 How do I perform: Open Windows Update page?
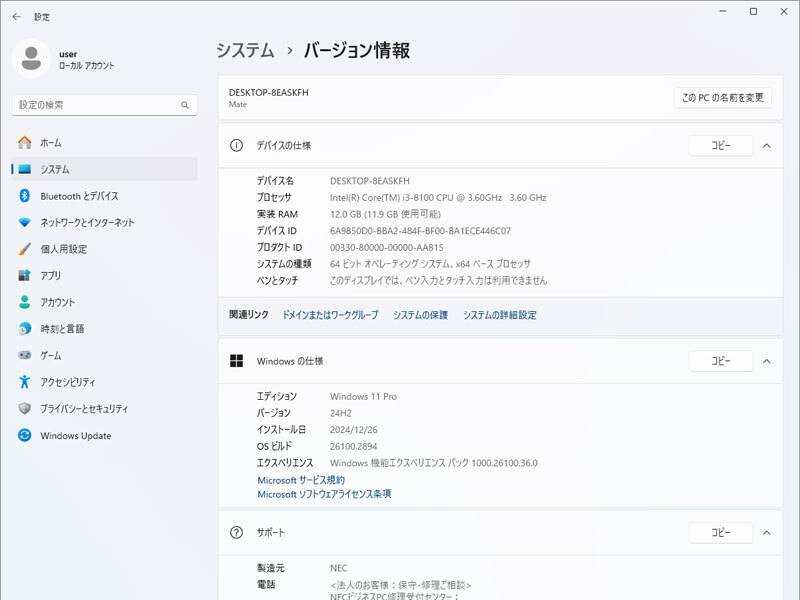105,435
